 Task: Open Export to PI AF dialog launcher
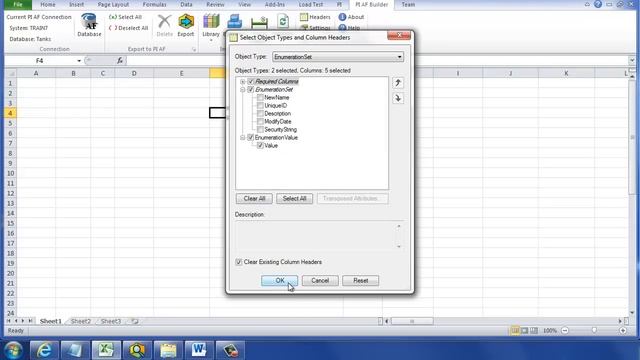coord(194,49)
